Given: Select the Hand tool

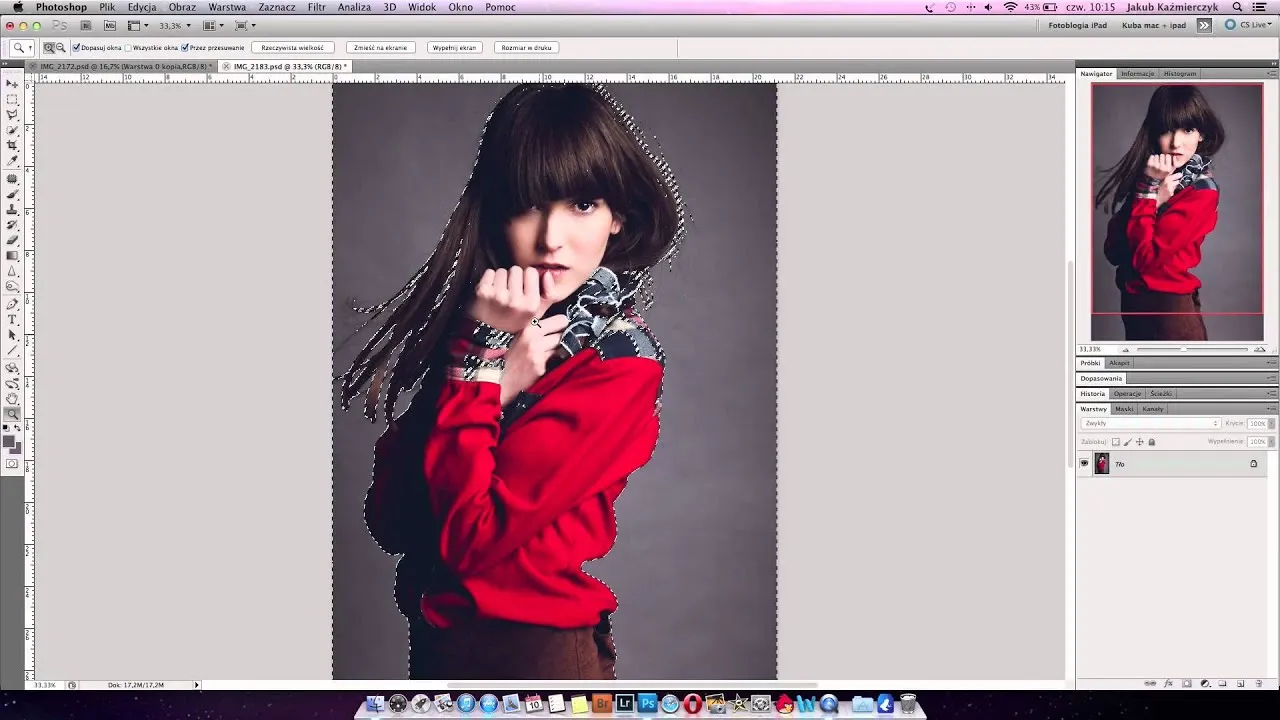Looking at the screenshot, I should pyautogui.click(x=12, y=398).
